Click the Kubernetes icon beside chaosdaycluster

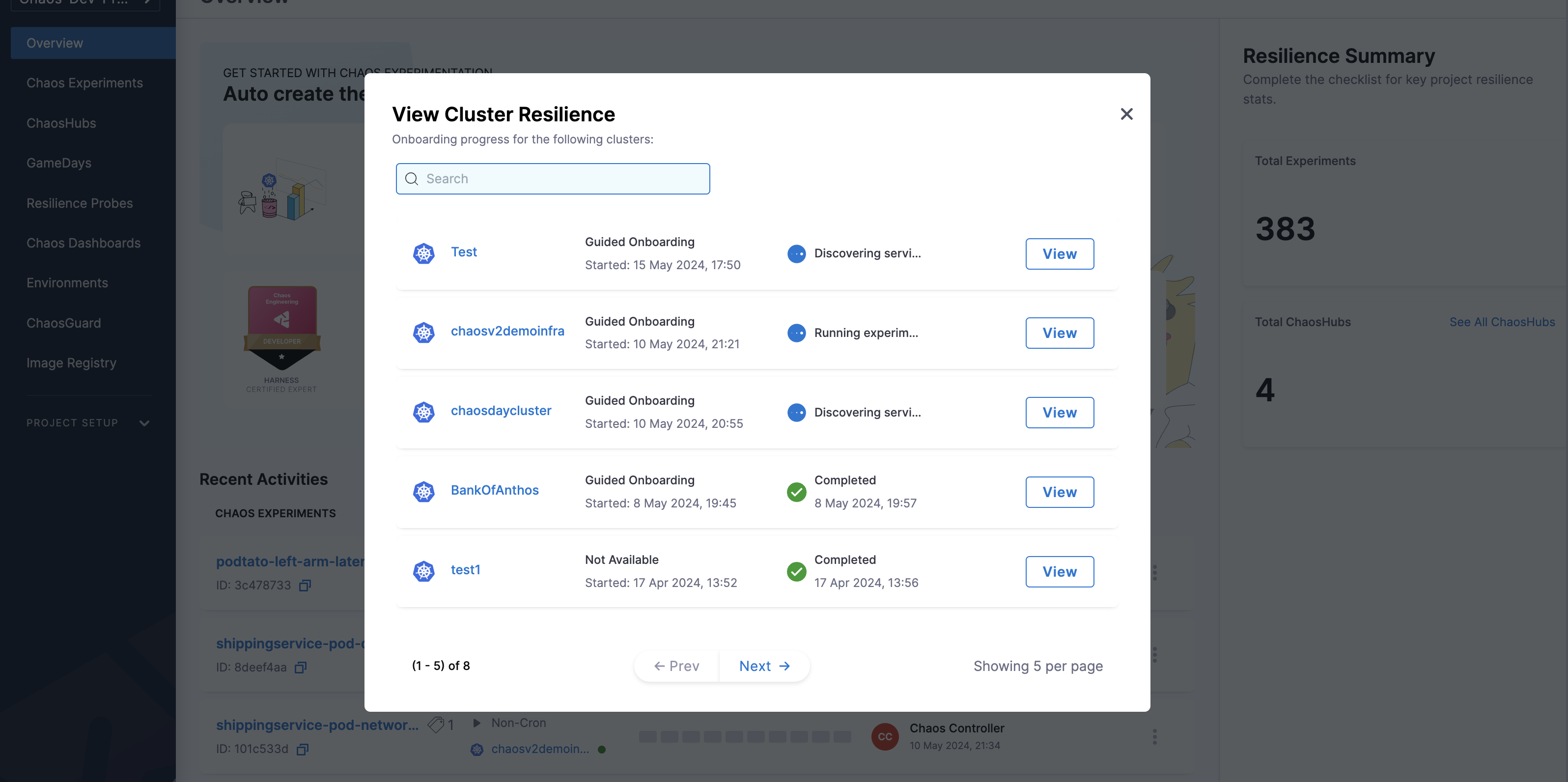[423, 412]
